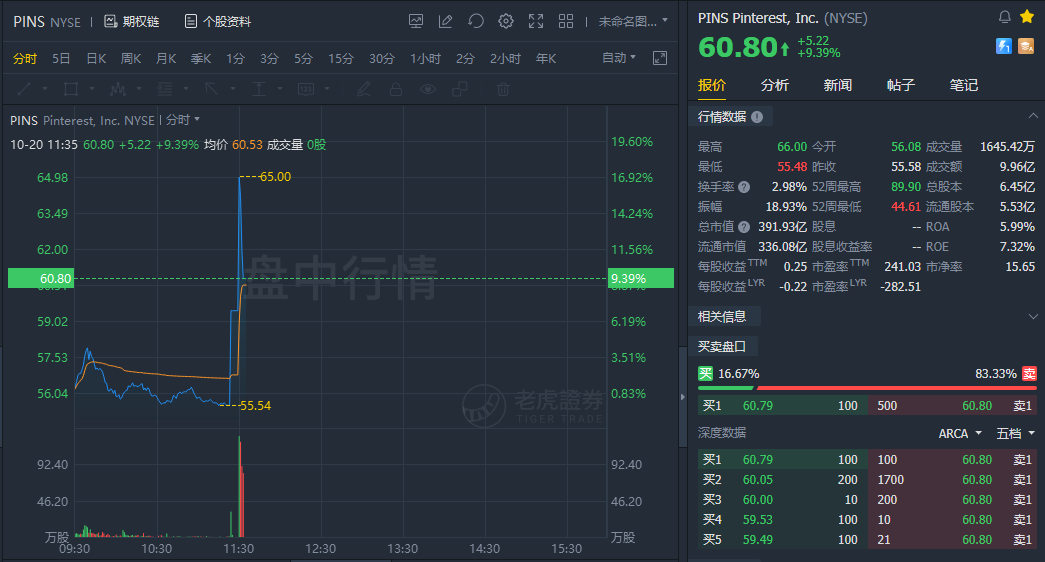Image resolution: width=1045 pixels, height=562 pixels.
Task: Switch to 月K monthly candles
Action: tap(166, 59)
